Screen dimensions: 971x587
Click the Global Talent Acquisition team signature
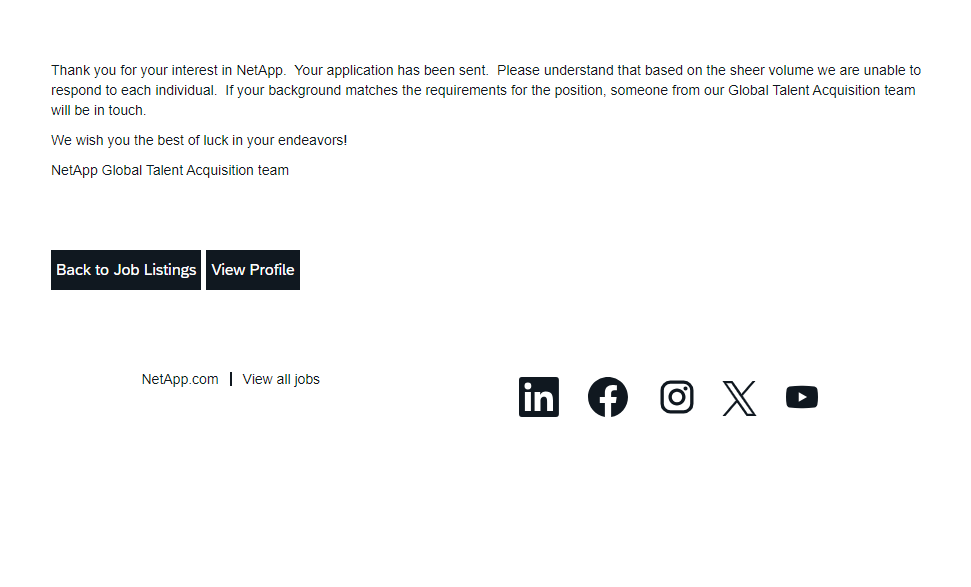click(170, 171)
